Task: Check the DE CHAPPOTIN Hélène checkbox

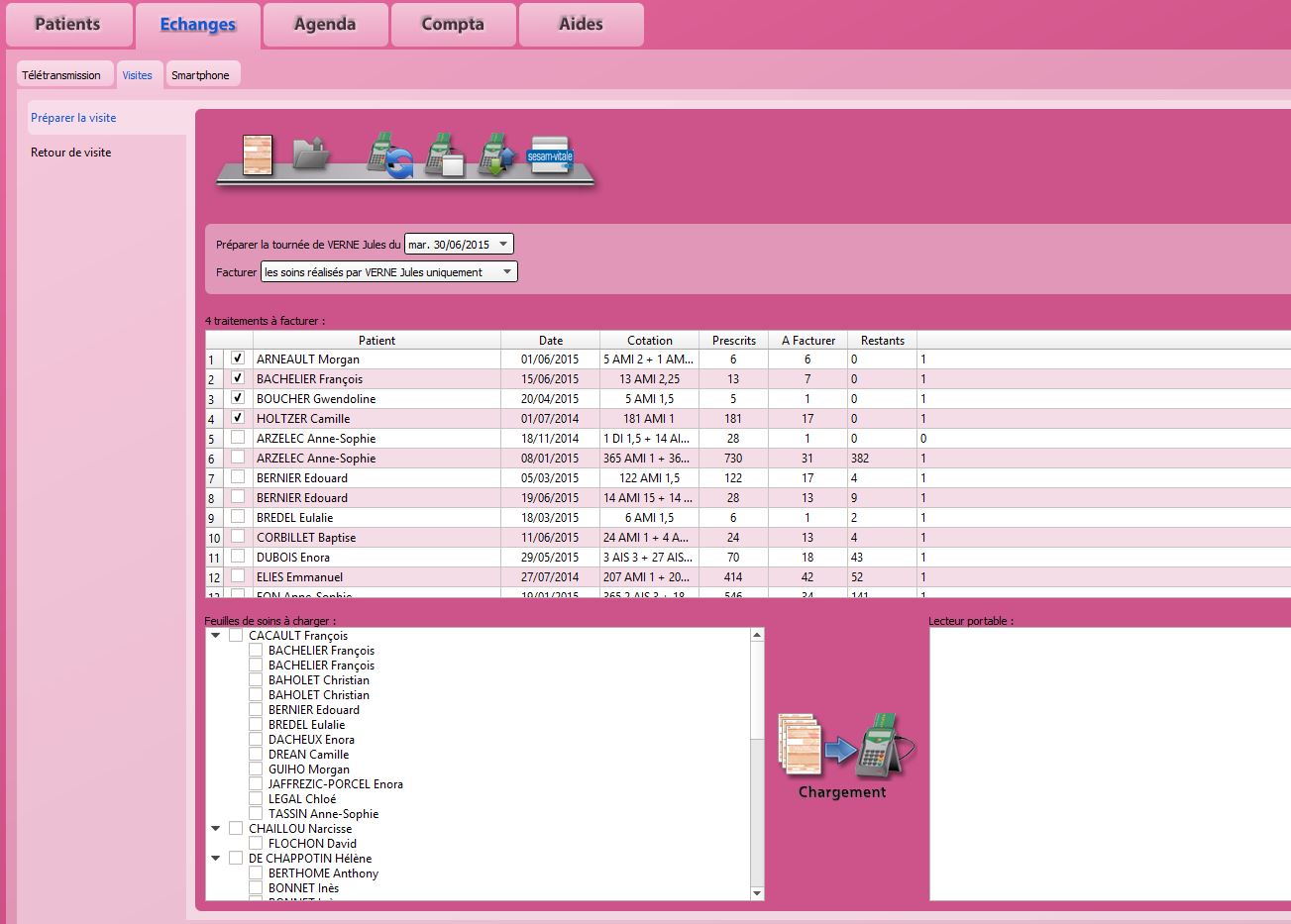Action: pyautogui.click(x=236, y=859)
